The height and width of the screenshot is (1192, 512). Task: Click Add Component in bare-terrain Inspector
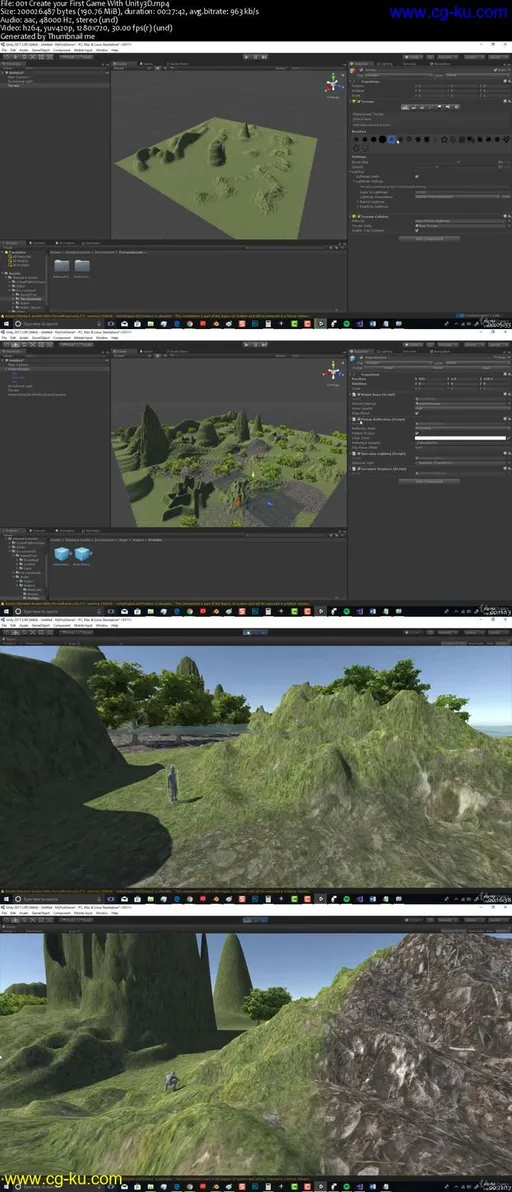point(429,239)
